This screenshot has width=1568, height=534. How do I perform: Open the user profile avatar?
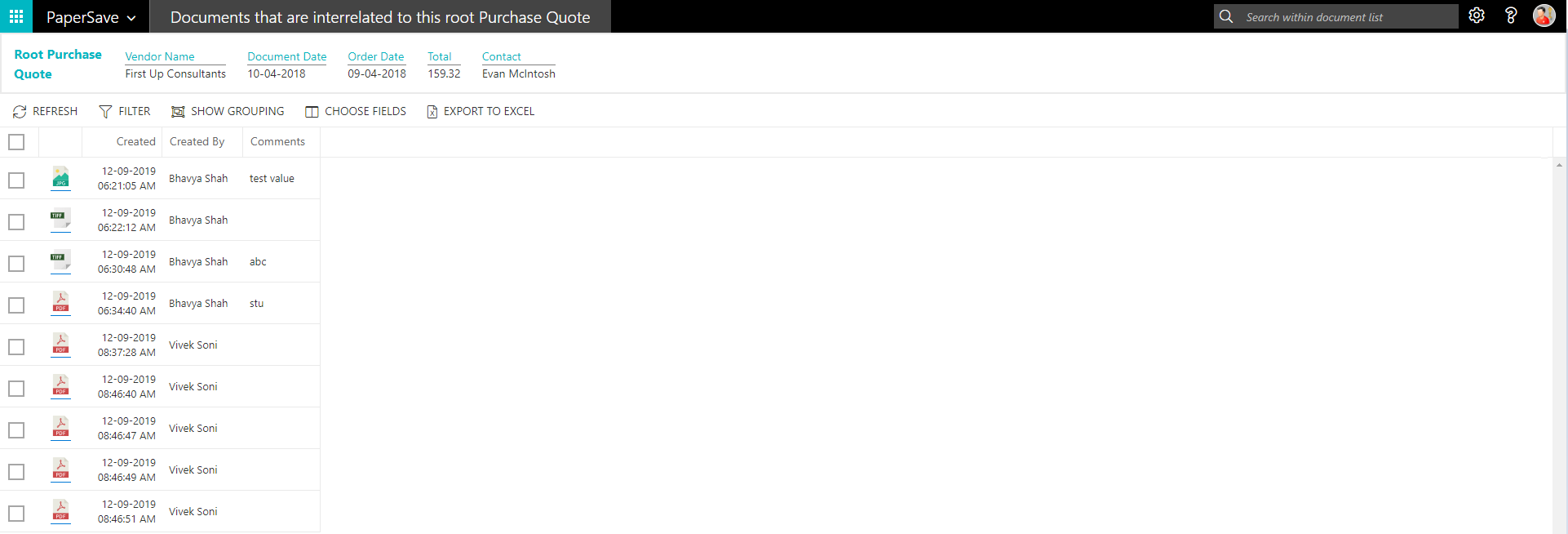(1544, 16)
